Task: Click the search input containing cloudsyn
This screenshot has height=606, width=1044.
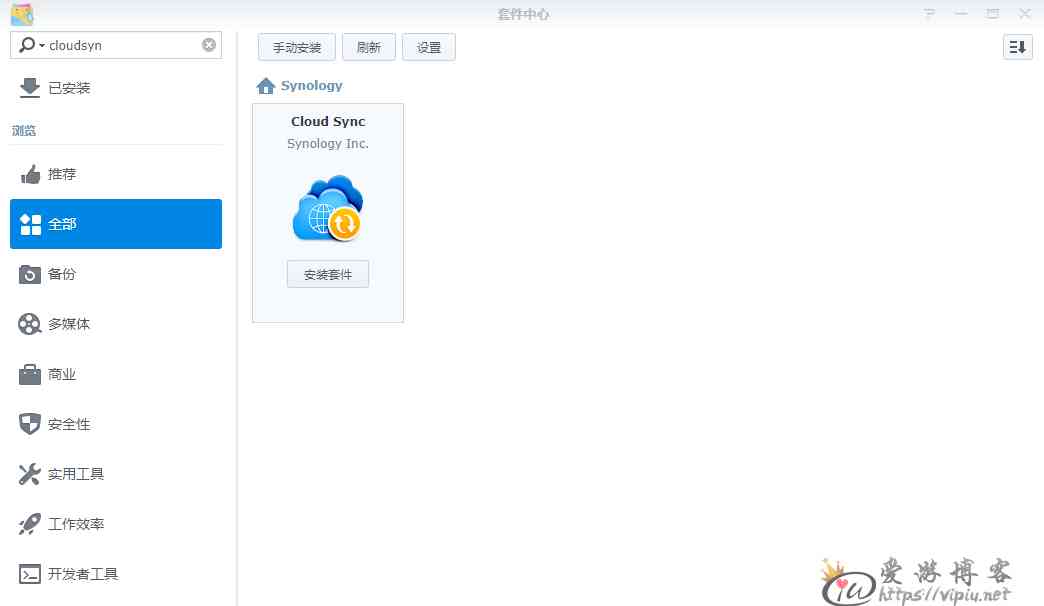Action: [120, 45]
